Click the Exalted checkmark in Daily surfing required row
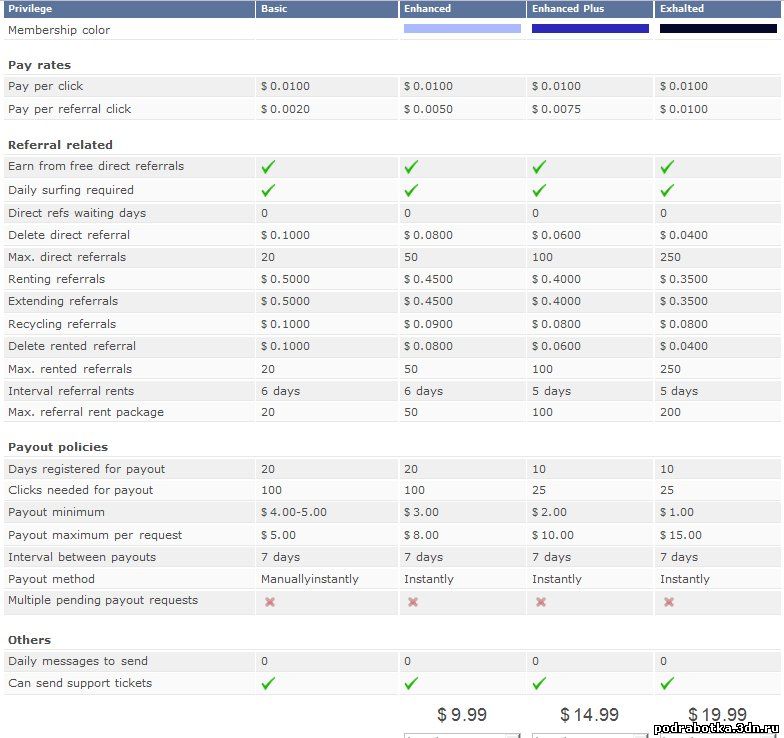The image size is (784, 738). point(667,190)
